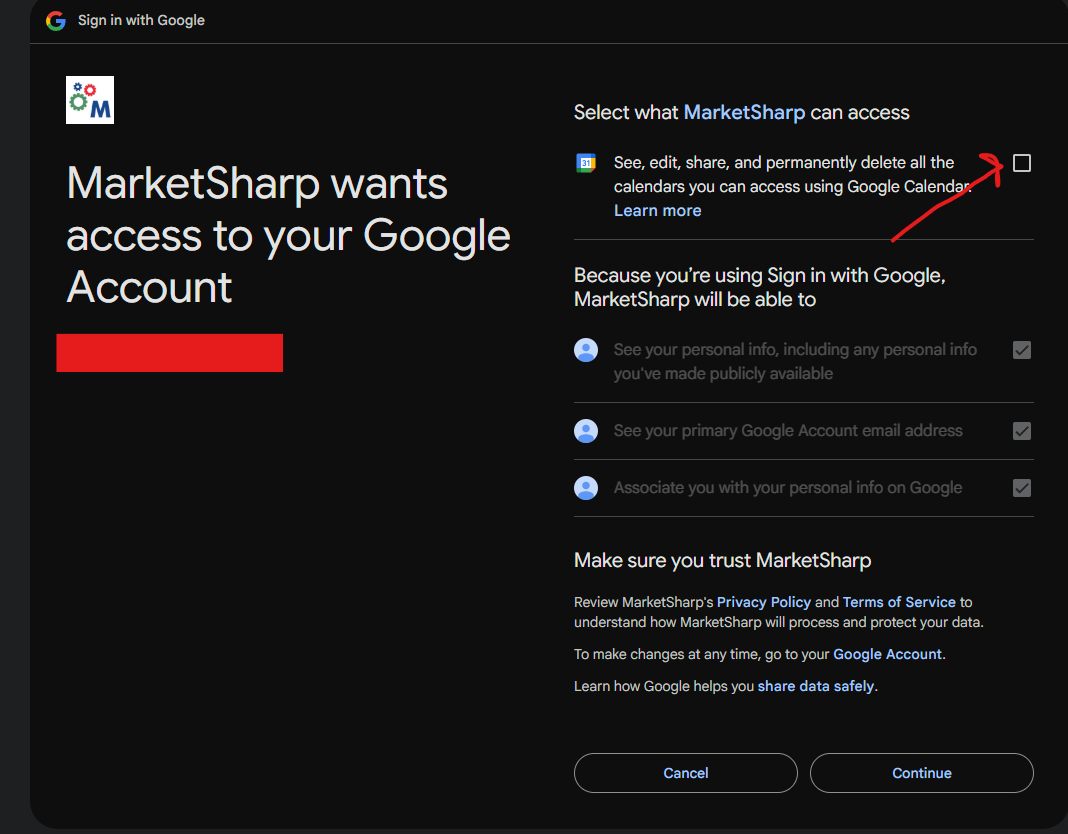The image size is (1068, 834).
Task: Open the blue MarketSharp link in heading
Action: (744, 112)
